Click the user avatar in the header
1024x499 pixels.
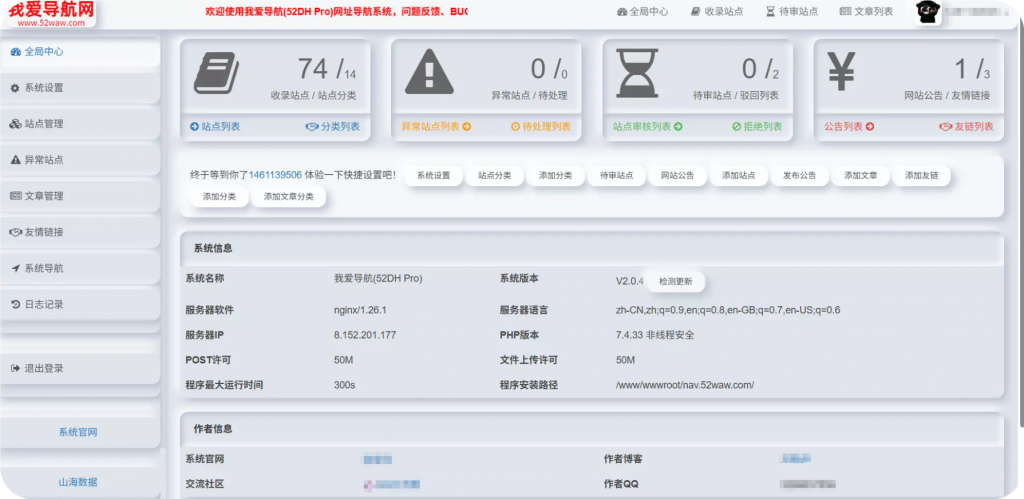point(927,12)
